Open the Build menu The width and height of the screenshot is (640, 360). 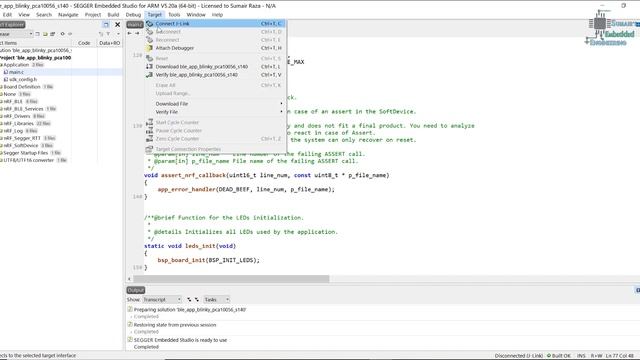113,15
